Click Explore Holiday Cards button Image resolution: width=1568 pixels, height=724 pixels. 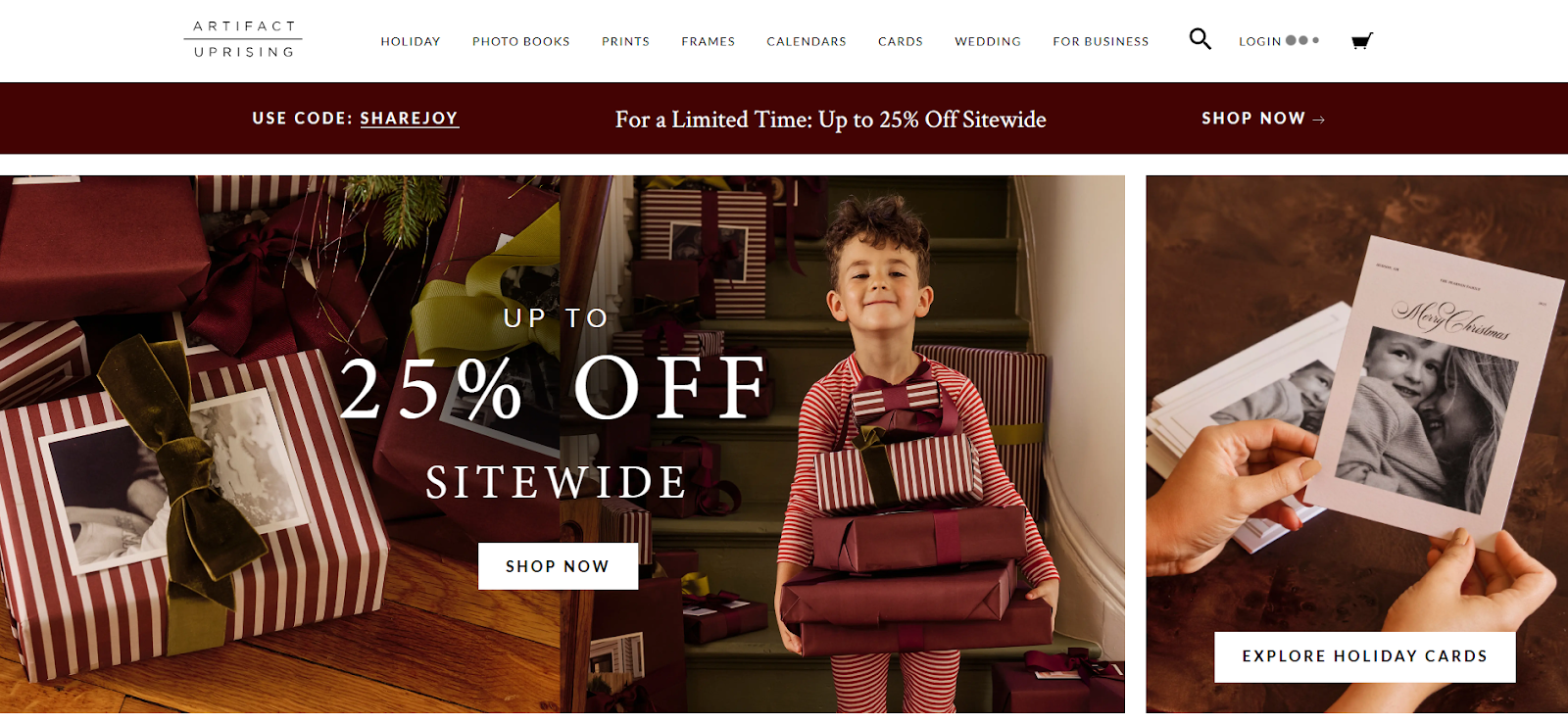[x=1364, y=656]
